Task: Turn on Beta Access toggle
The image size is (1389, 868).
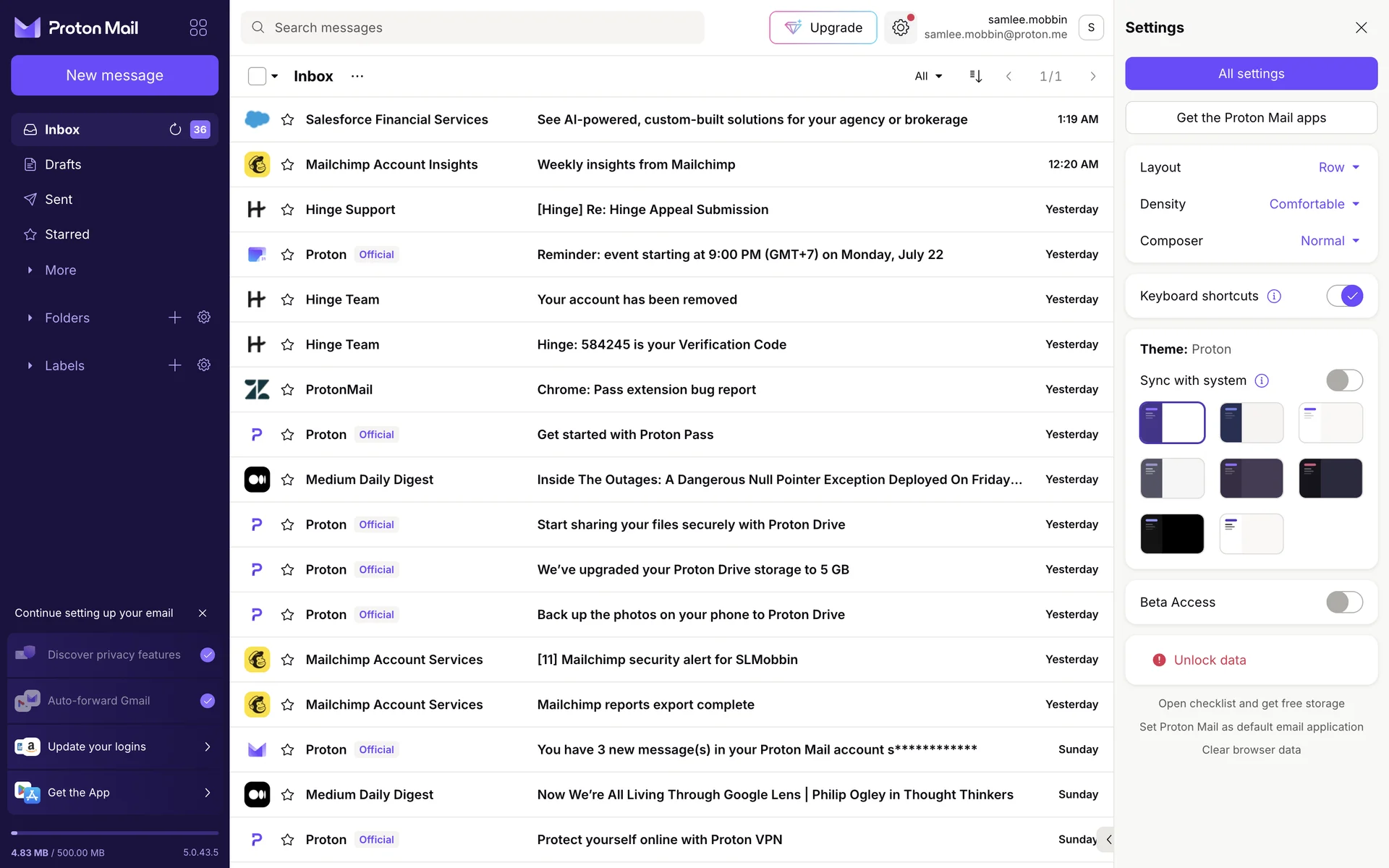Action: tap(1344, 602)
